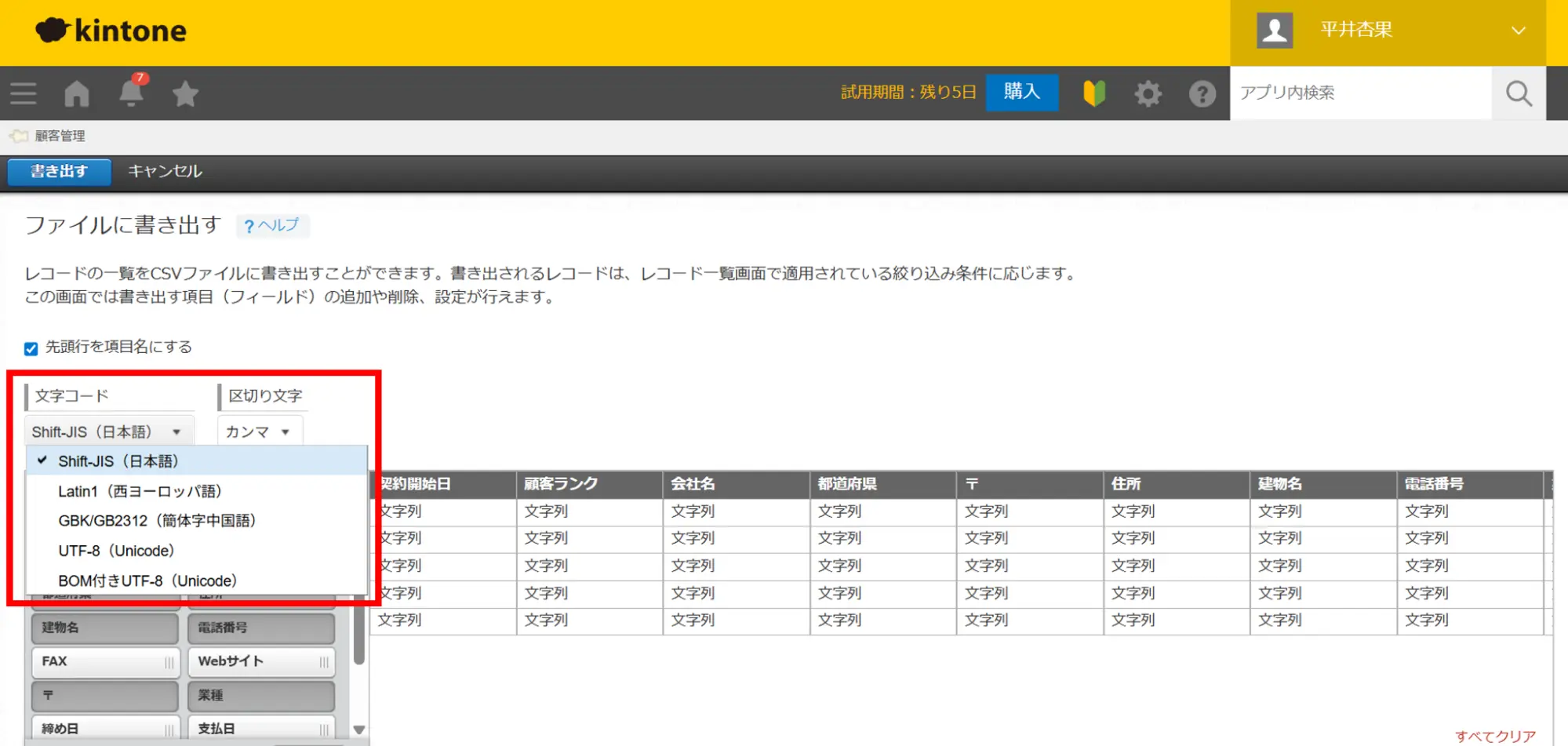The image size is (1568, 746).
Task: Go to the kintone home portal
Action: [x=77, y=93]
